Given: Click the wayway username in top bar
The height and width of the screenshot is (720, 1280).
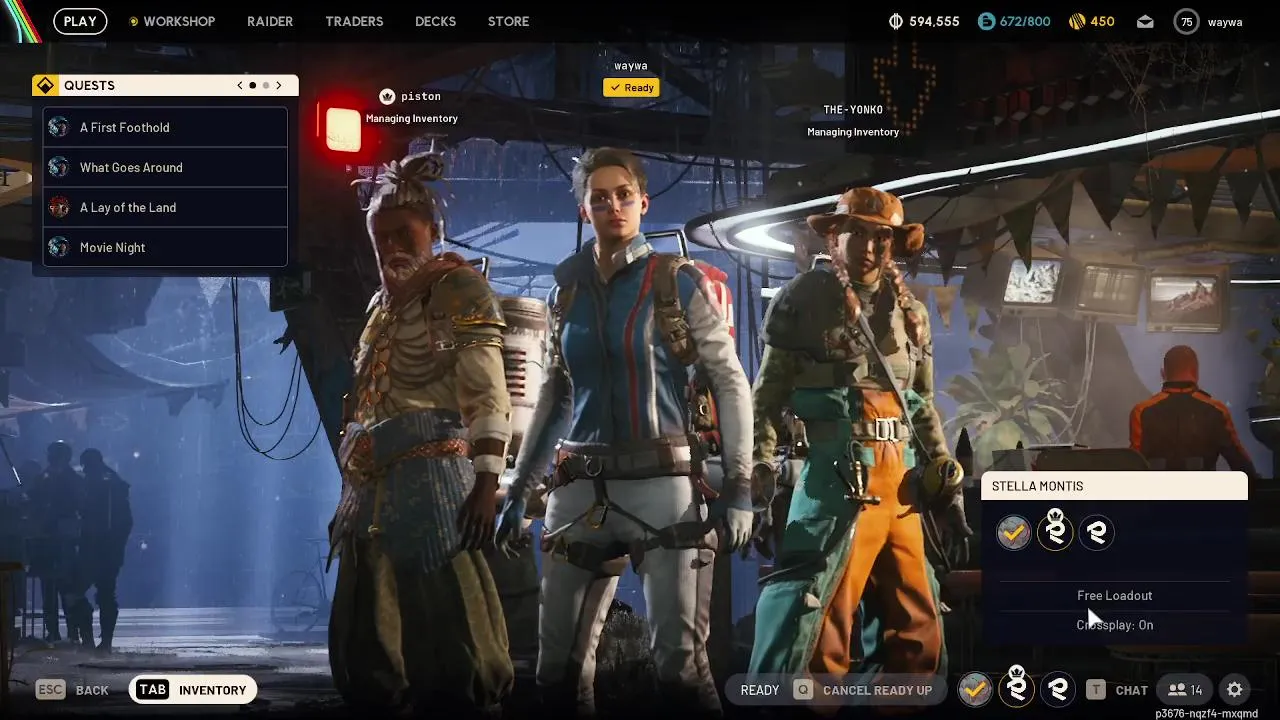Looking at the screenshot, I should click(1225, 21).
